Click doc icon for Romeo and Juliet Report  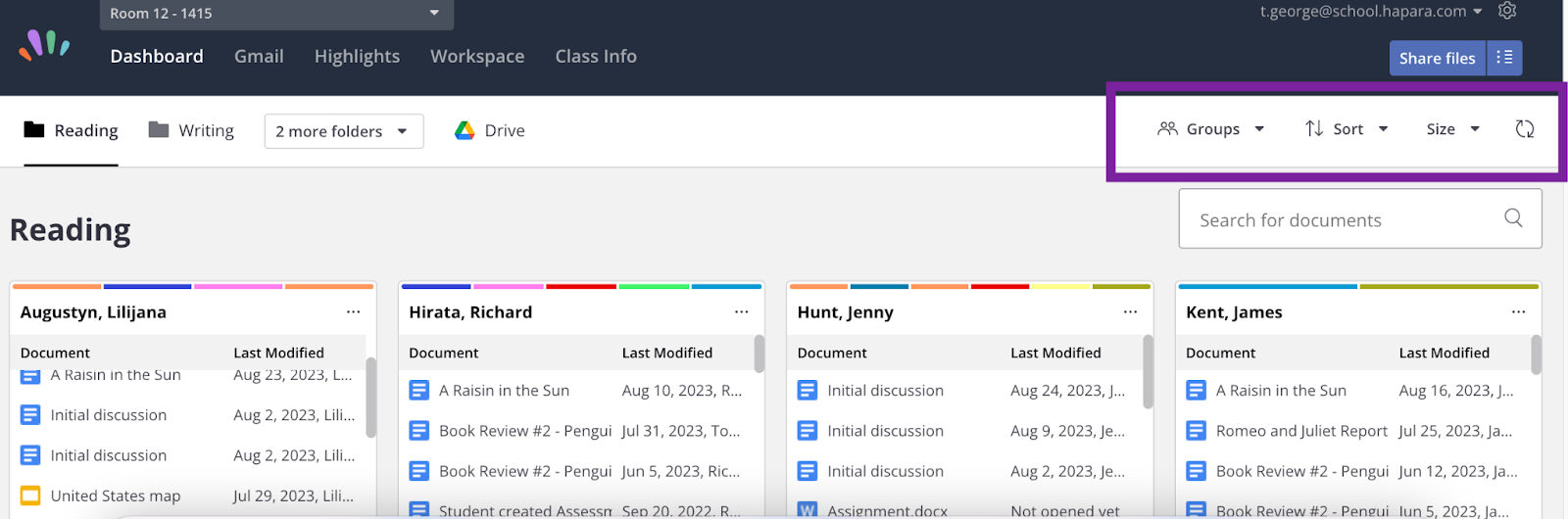1197,431
